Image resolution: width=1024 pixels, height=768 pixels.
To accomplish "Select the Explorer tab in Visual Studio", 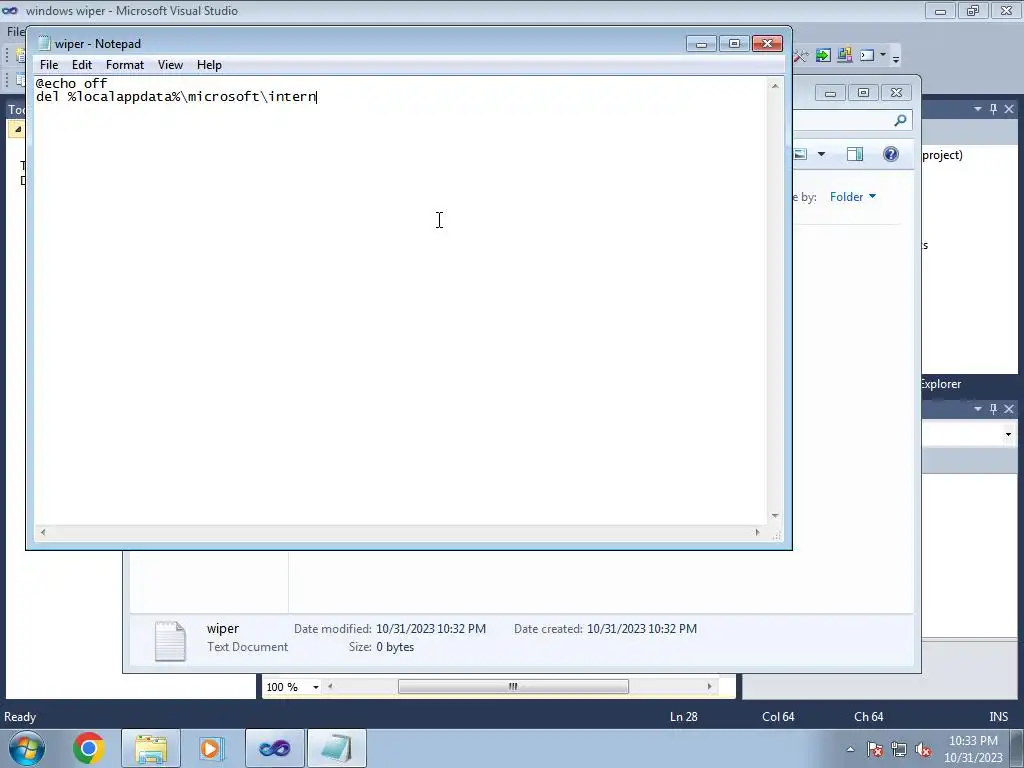I will [940, 384].
